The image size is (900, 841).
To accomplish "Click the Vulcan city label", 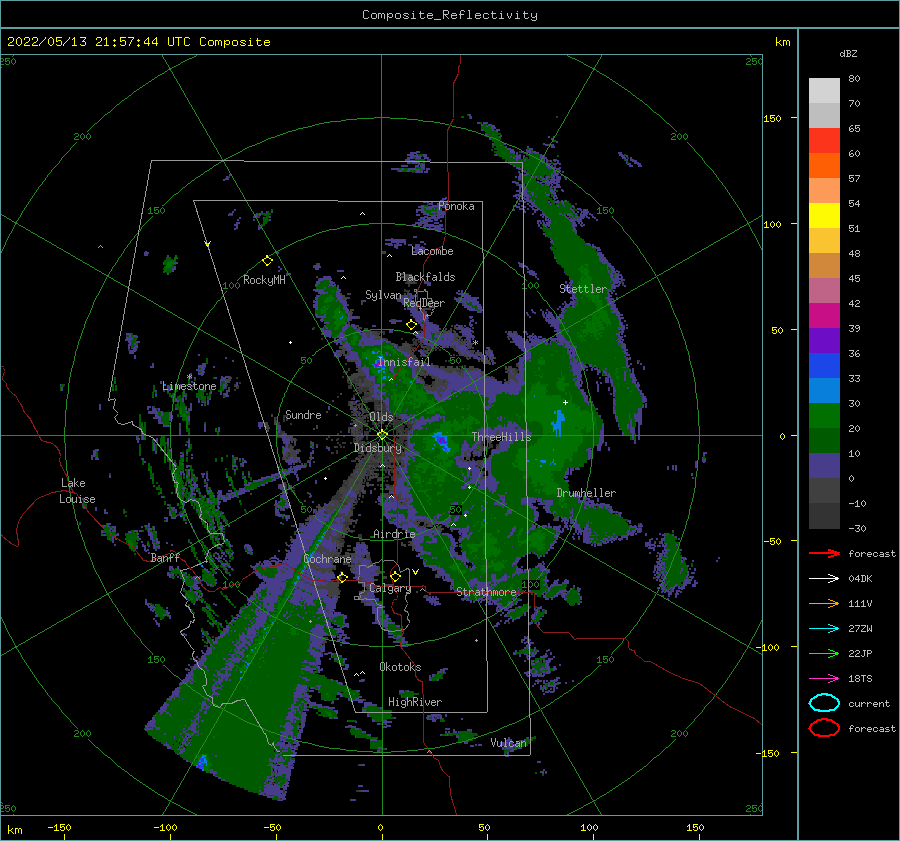I will [x=508, y=743].
